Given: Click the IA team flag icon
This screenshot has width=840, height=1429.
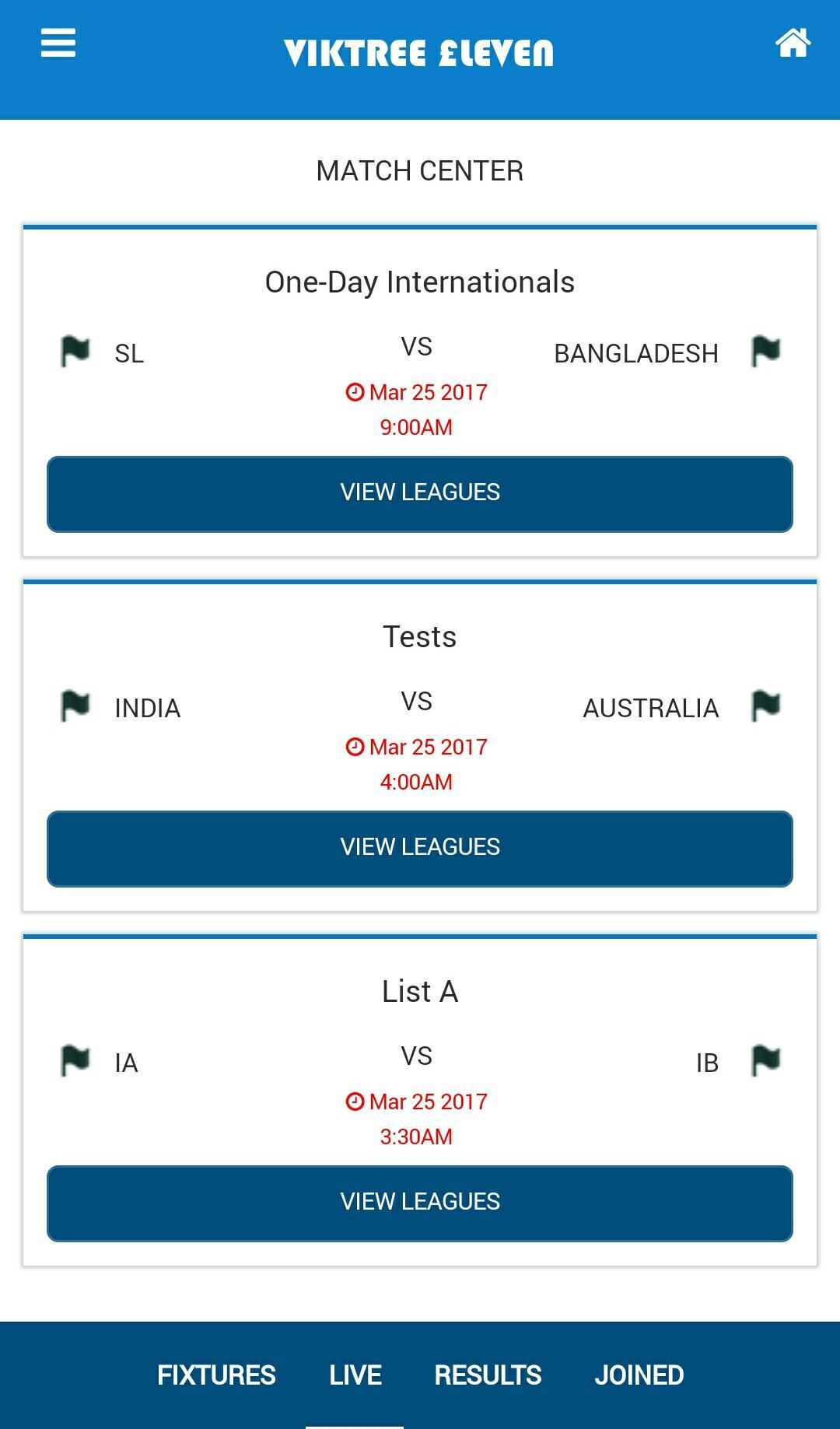Looking at the screenshot, I should (x=75, y=1061).
